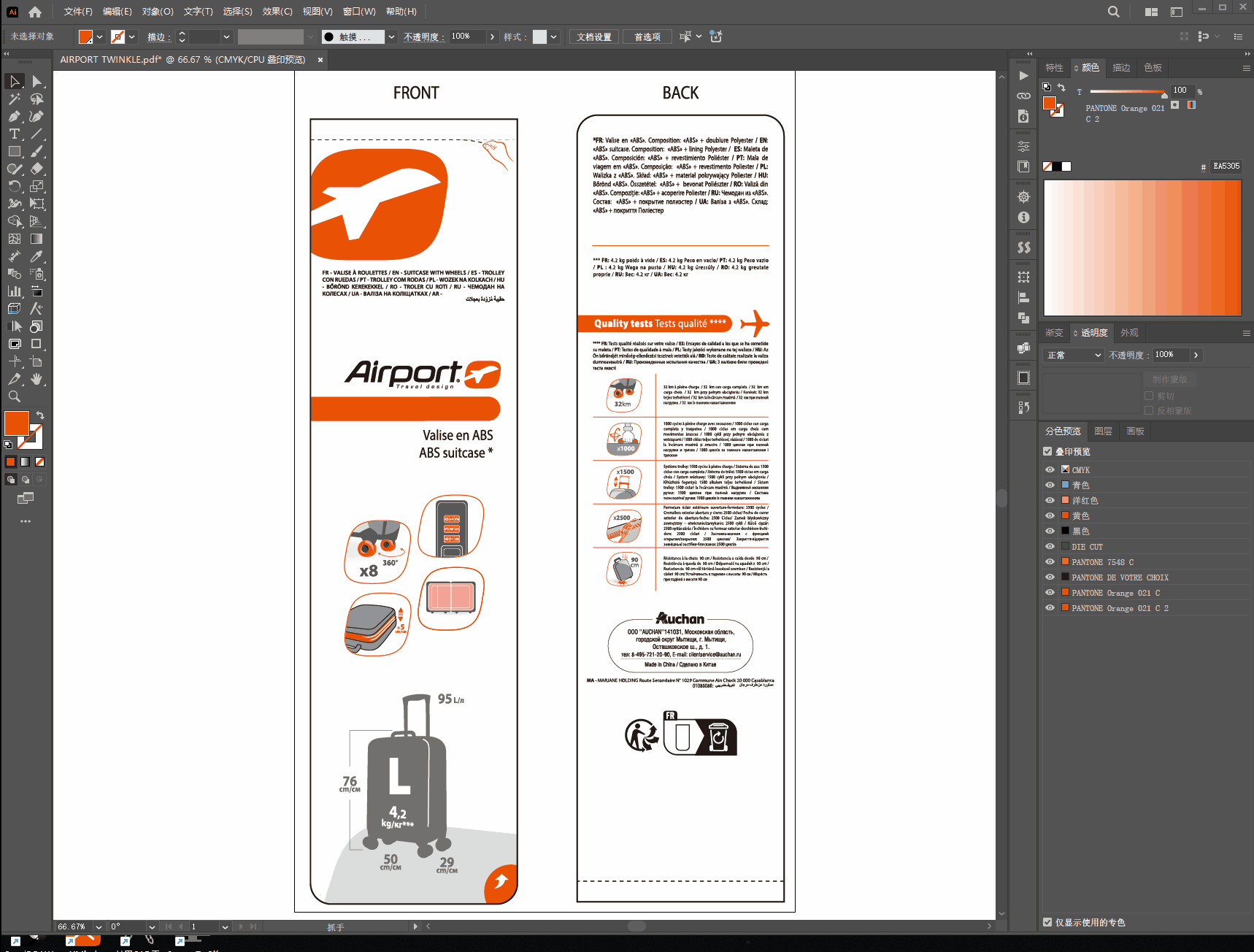Hide the DIE CUT separation eye
1254x952 pixels.
tap(1050, 546)
